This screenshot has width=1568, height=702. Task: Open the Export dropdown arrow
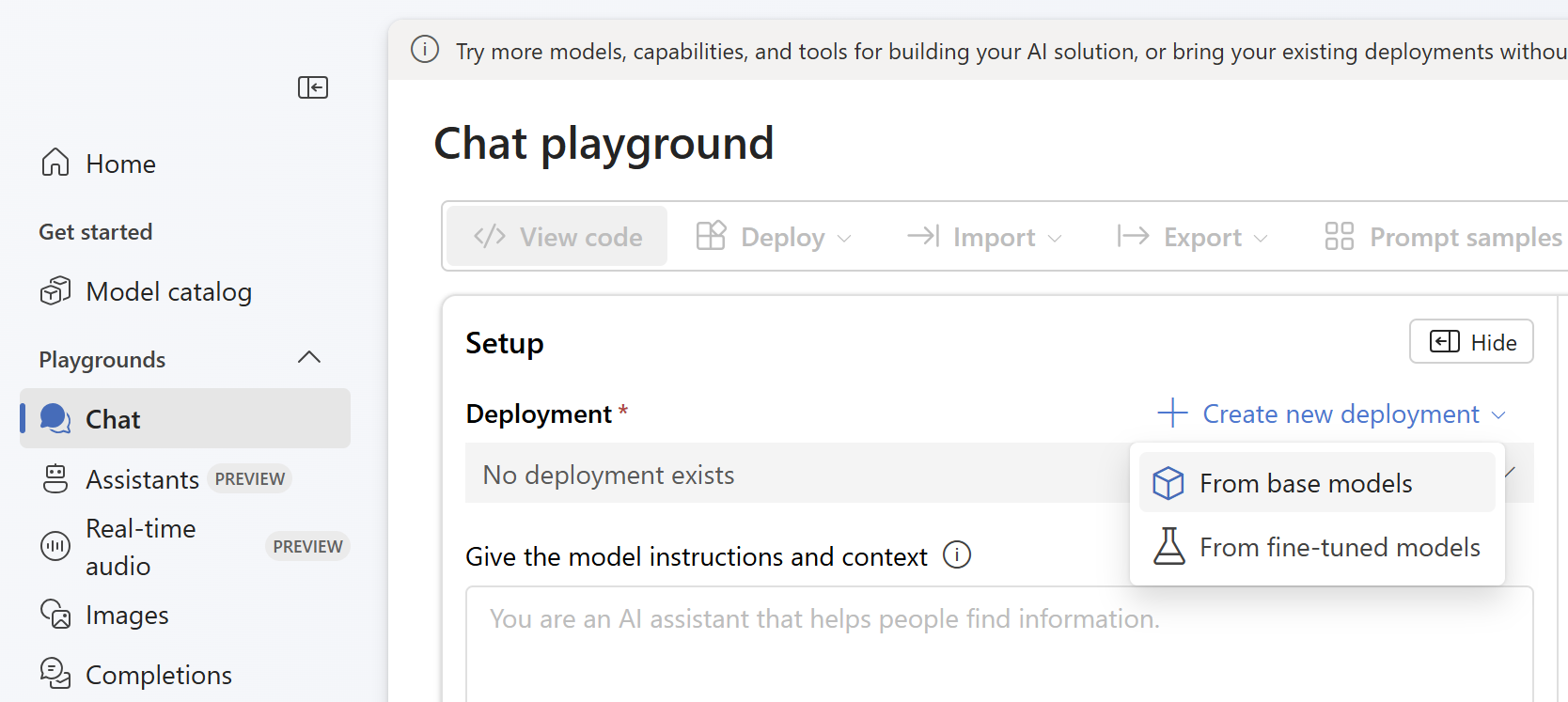pos(1261,239)
